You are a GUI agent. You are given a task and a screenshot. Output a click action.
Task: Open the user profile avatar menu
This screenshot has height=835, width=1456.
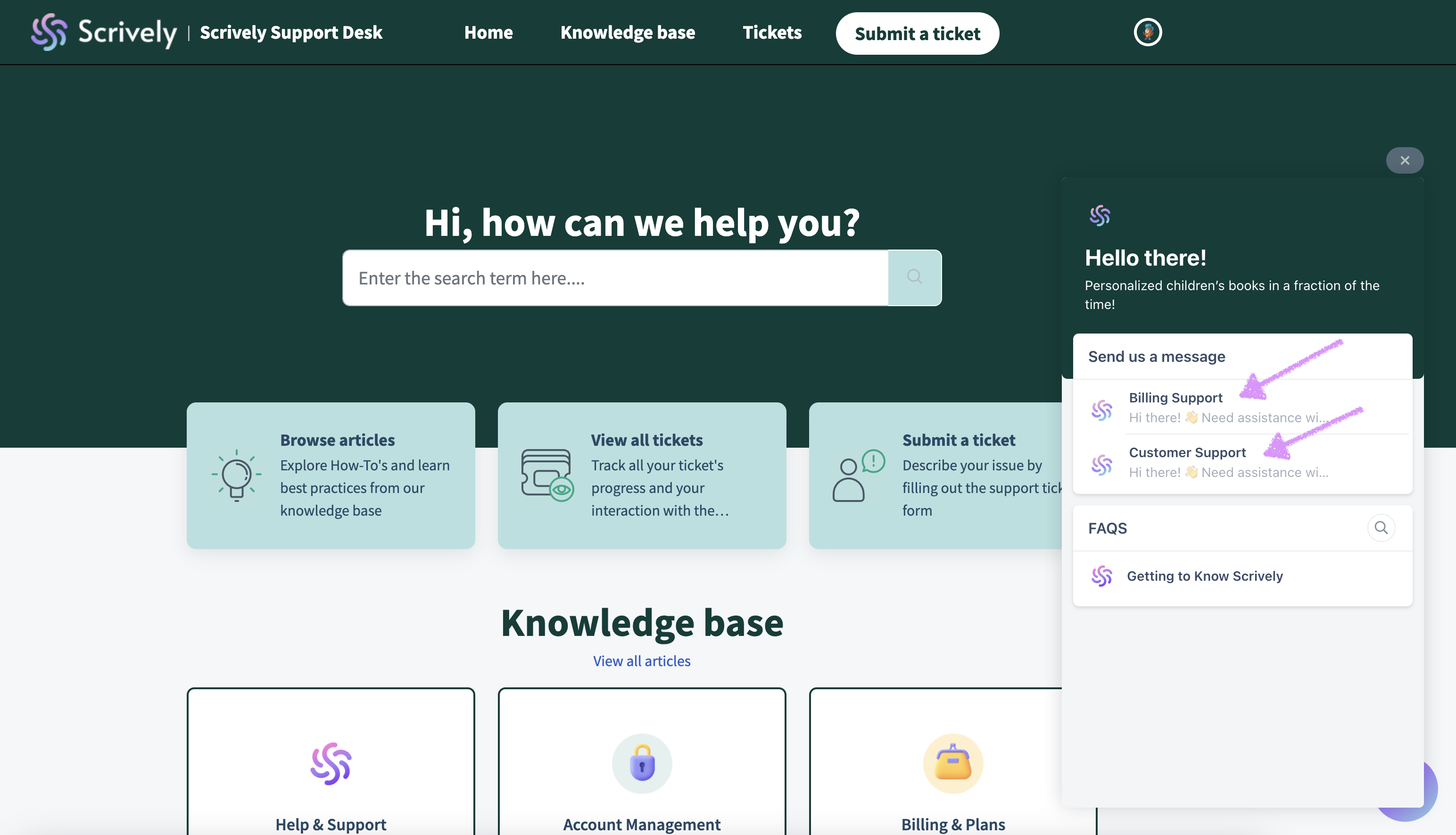tap(1147, 32)
